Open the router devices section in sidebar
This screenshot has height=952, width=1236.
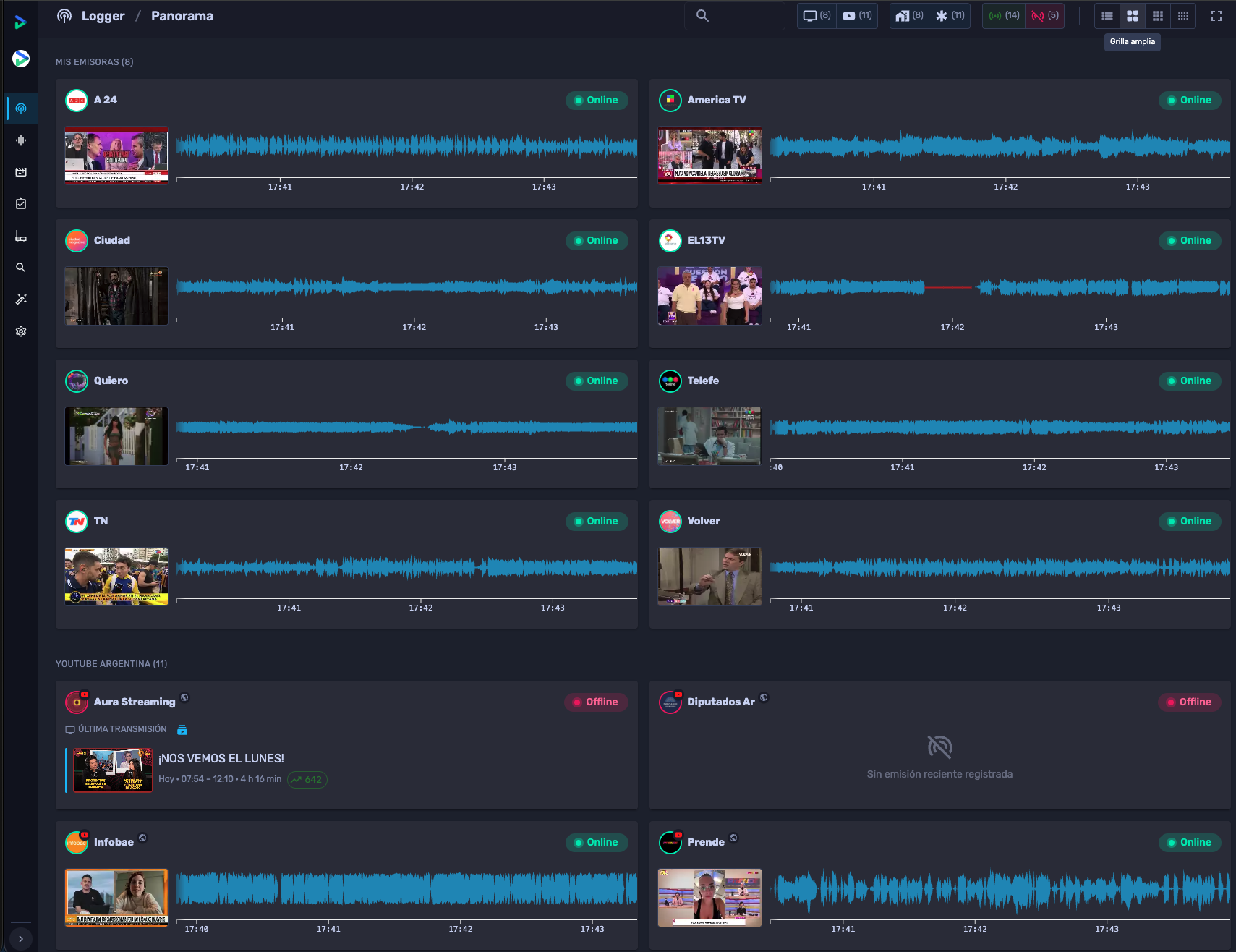(21, 236)
